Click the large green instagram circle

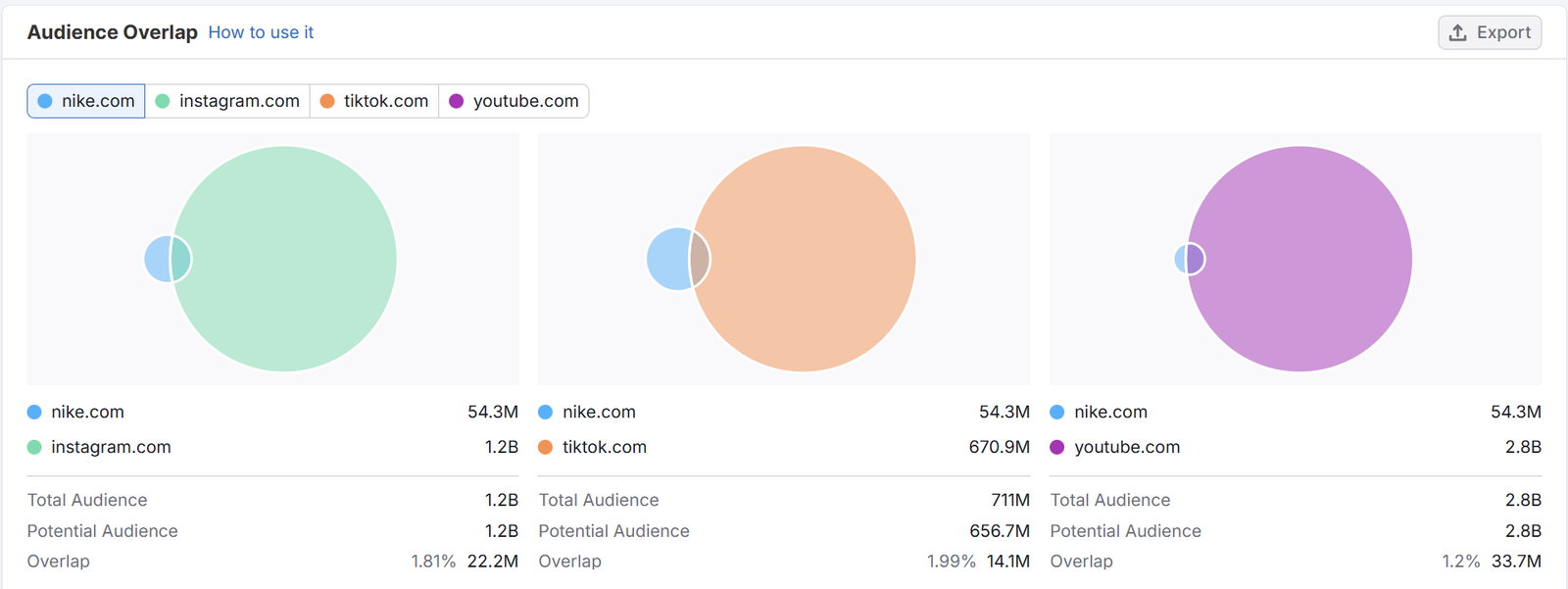pos(294,259)
